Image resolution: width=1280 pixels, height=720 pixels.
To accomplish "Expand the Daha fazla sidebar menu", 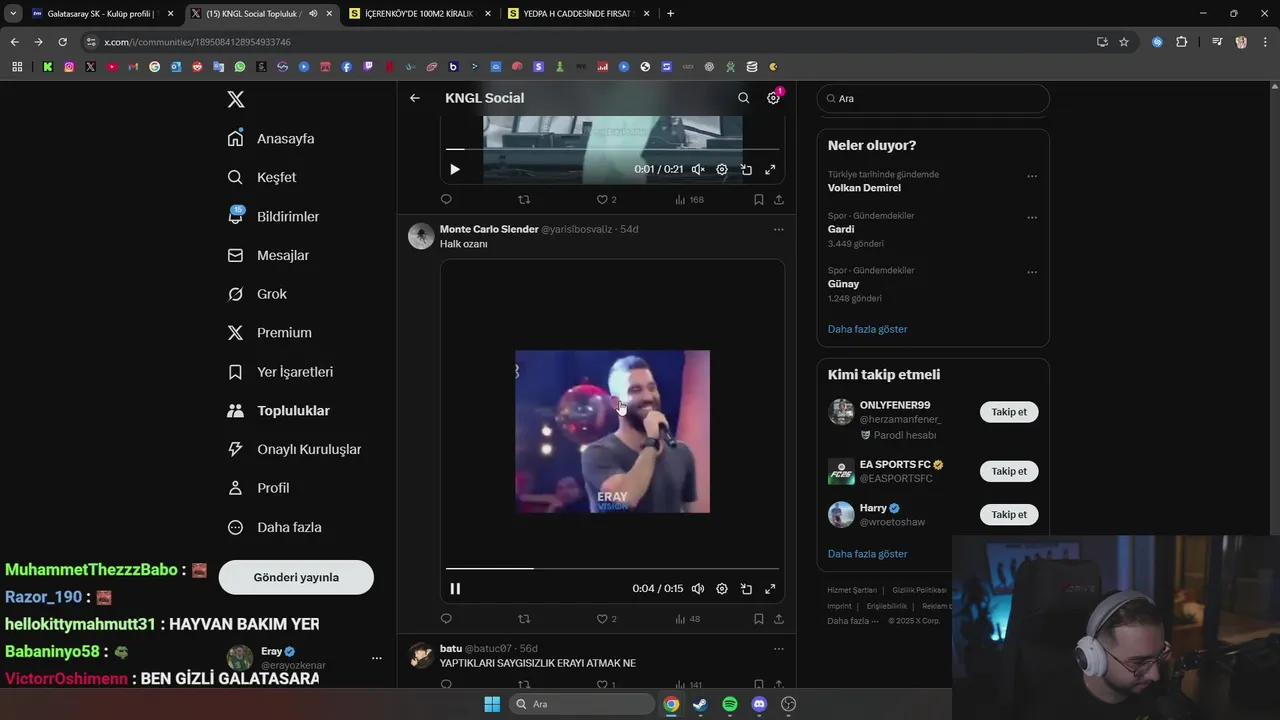I will 274,527.
